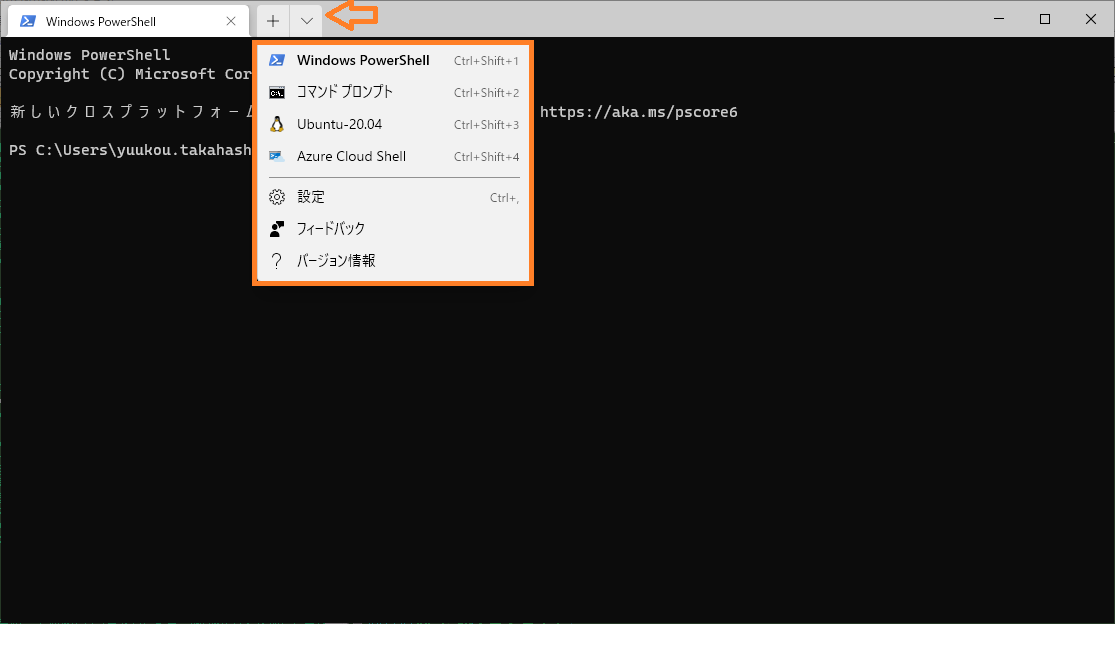
Task: Open the profile dropdown chevron
Action: tap(306, 20)
